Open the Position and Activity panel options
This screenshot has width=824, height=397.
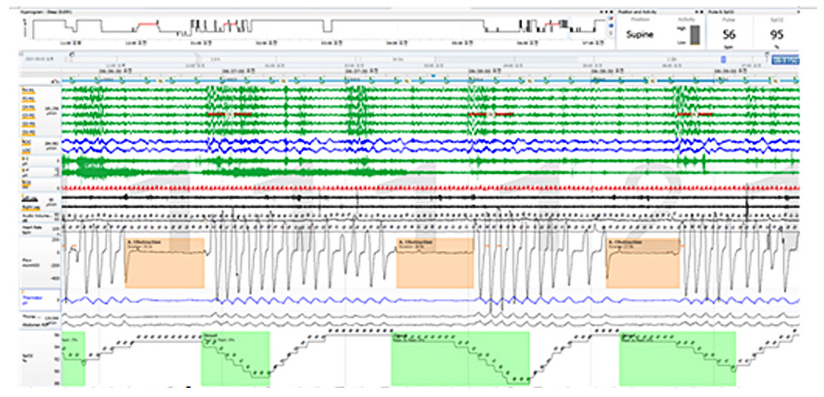click(x=699, y=11)
